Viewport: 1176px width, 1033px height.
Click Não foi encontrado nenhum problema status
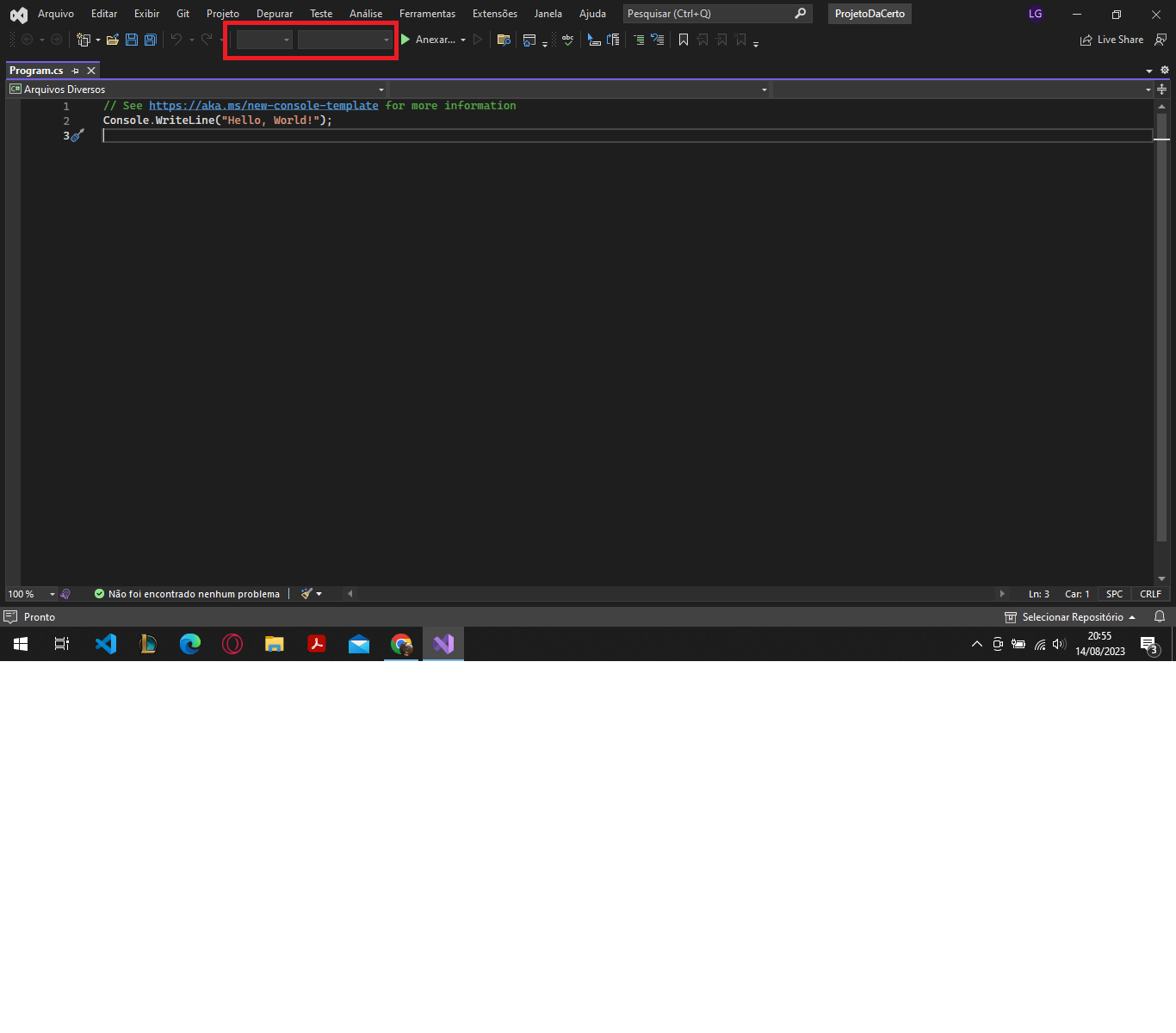tap(187, 594)
